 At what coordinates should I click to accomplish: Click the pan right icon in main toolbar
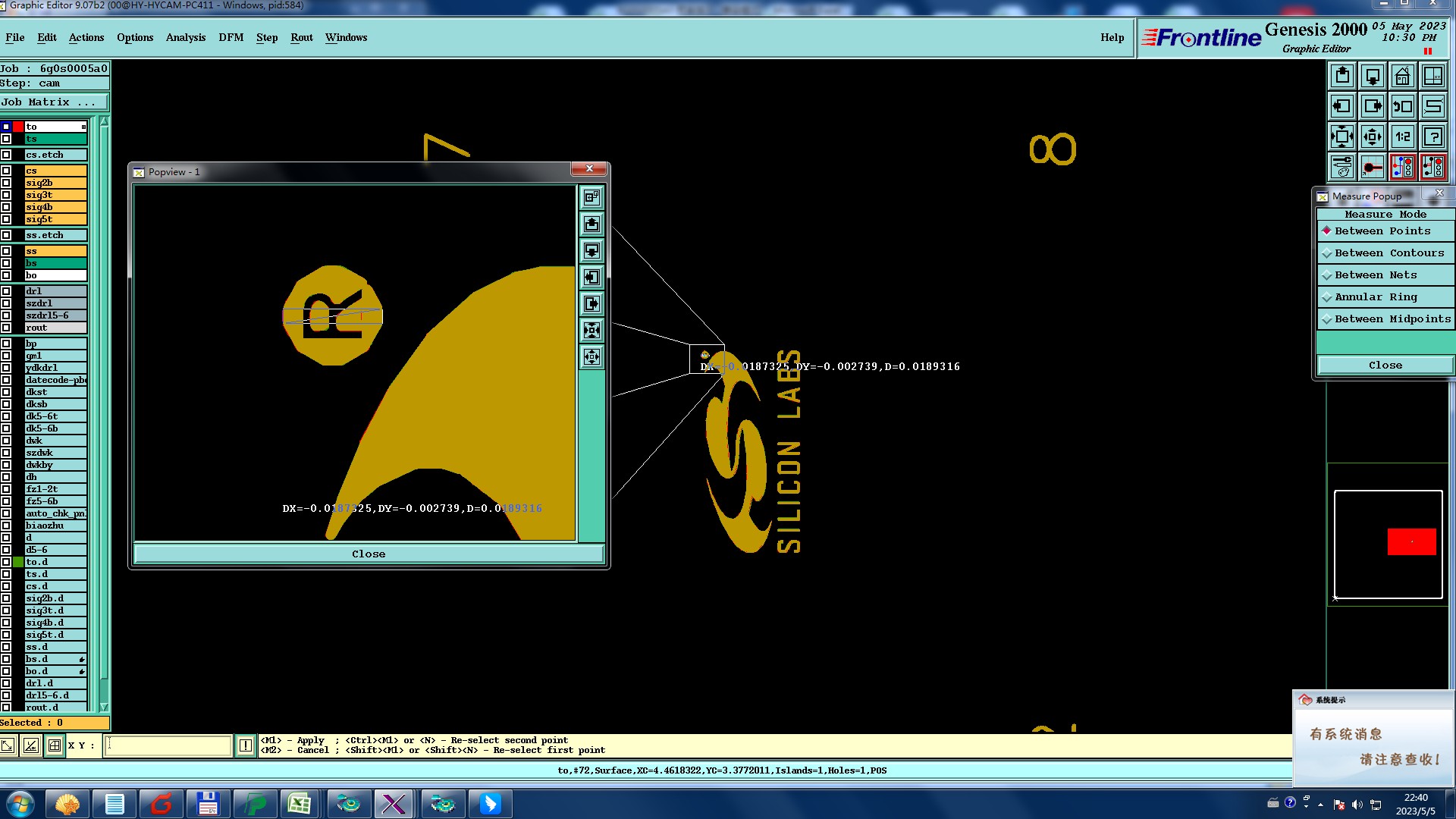(x=1373, y=106)
